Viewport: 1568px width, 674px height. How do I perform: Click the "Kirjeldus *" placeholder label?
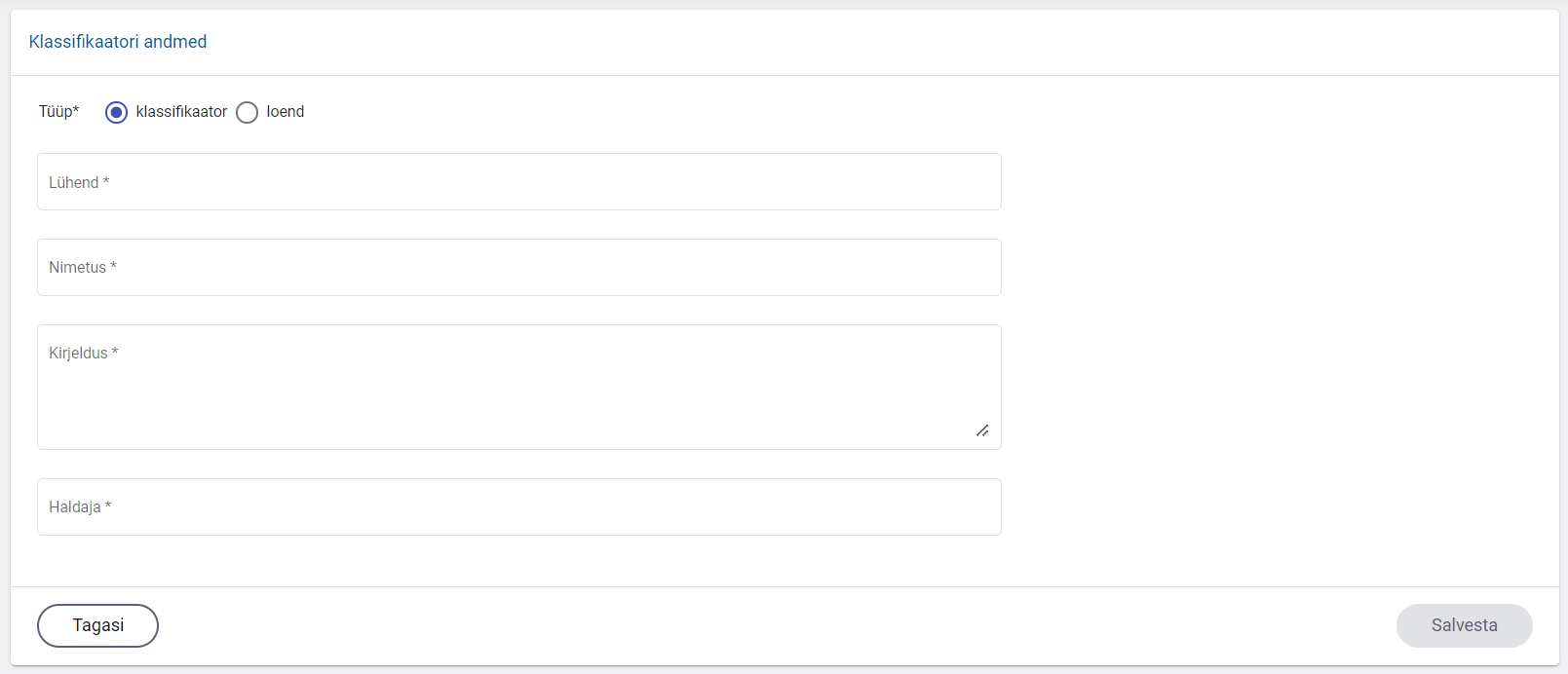84,354
